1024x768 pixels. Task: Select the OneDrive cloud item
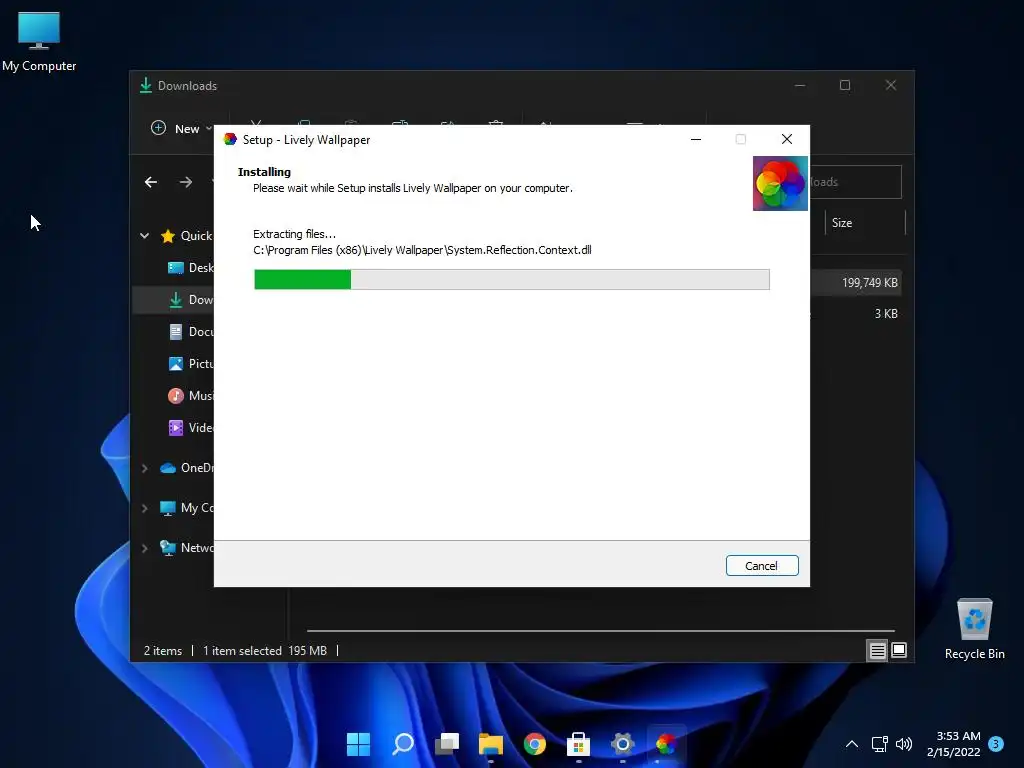coord(187,468)
